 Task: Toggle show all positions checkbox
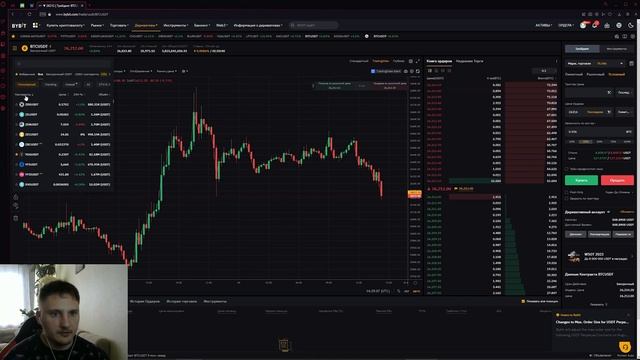tap(523, 301)
